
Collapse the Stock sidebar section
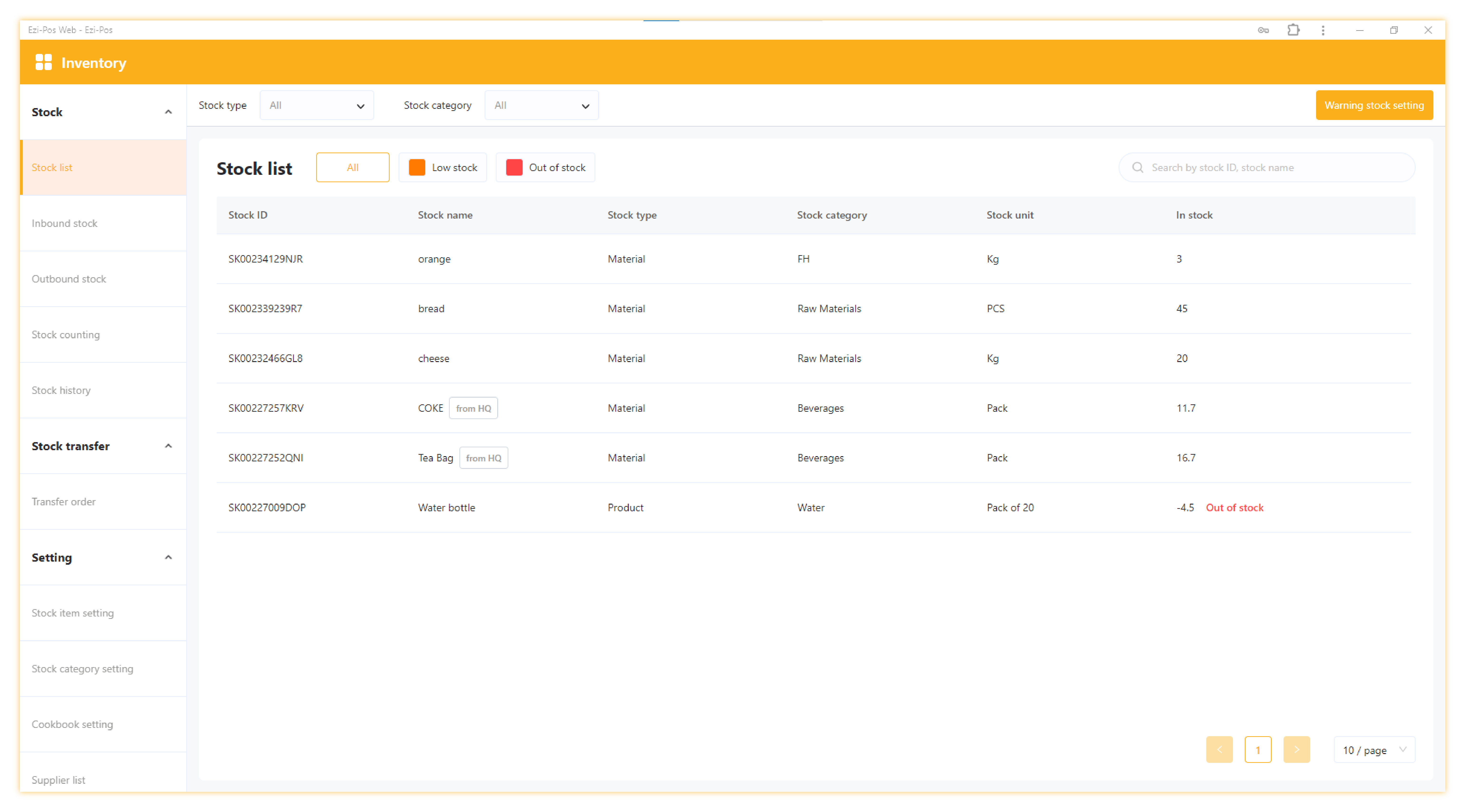click(168, 112)
